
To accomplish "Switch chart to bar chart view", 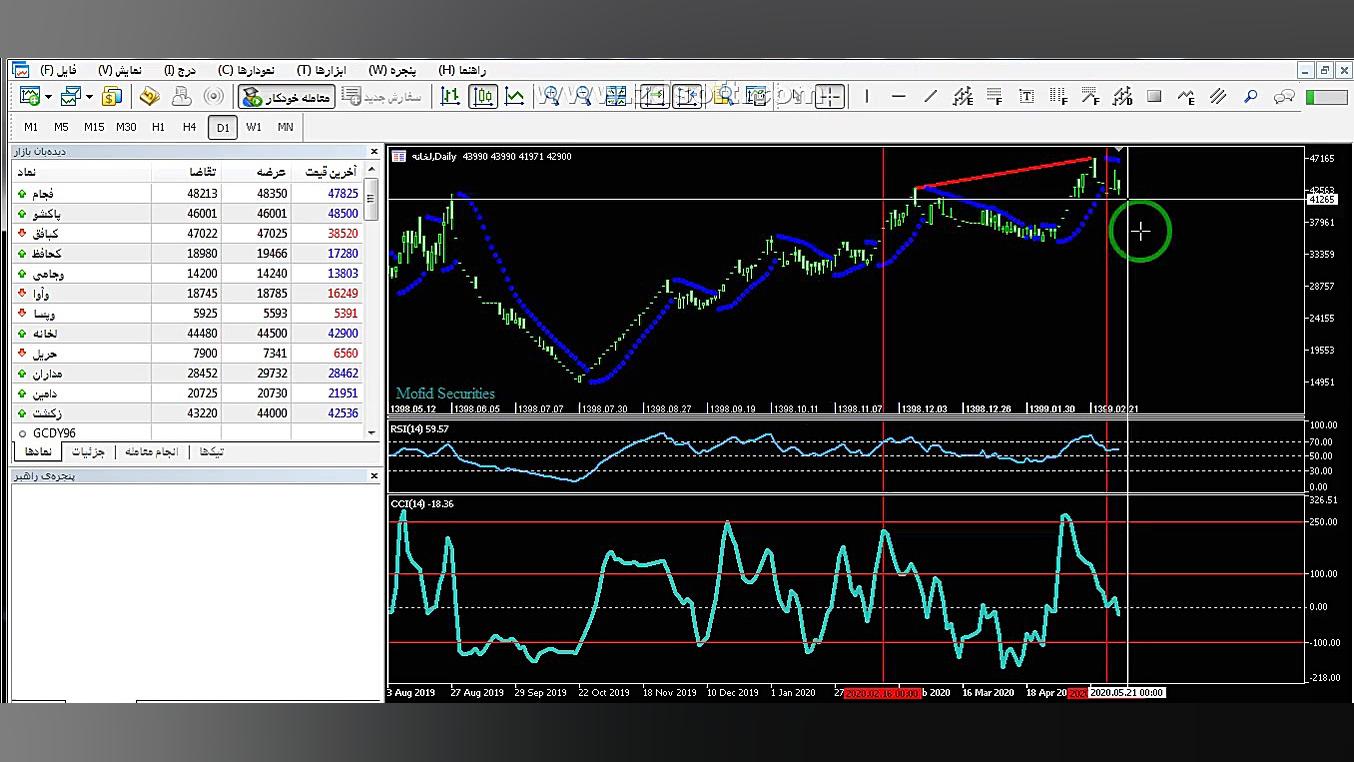I will tap(450, 97).
